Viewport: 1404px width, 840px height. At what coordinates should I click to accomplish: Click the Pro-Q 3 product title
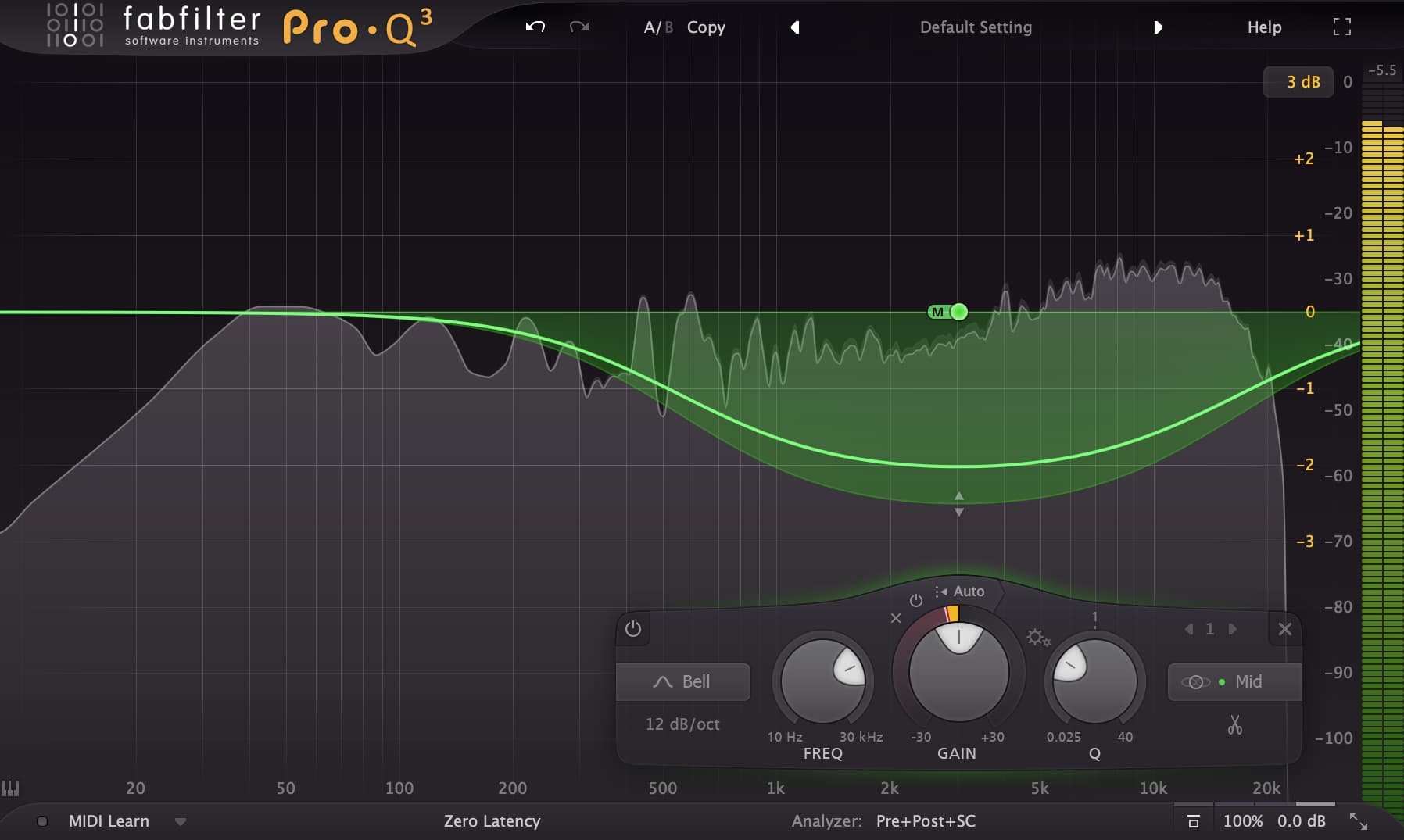tap(356, 27)
